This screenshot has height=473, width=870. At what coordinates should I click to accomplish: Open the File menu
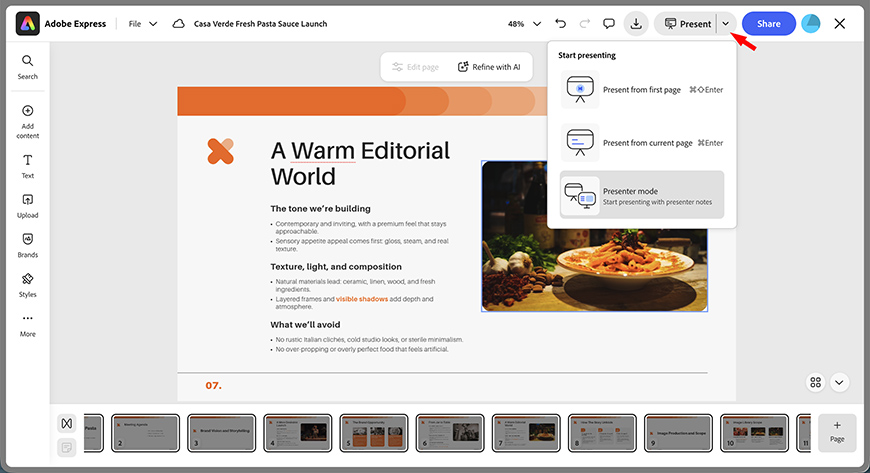coord(143,24)
